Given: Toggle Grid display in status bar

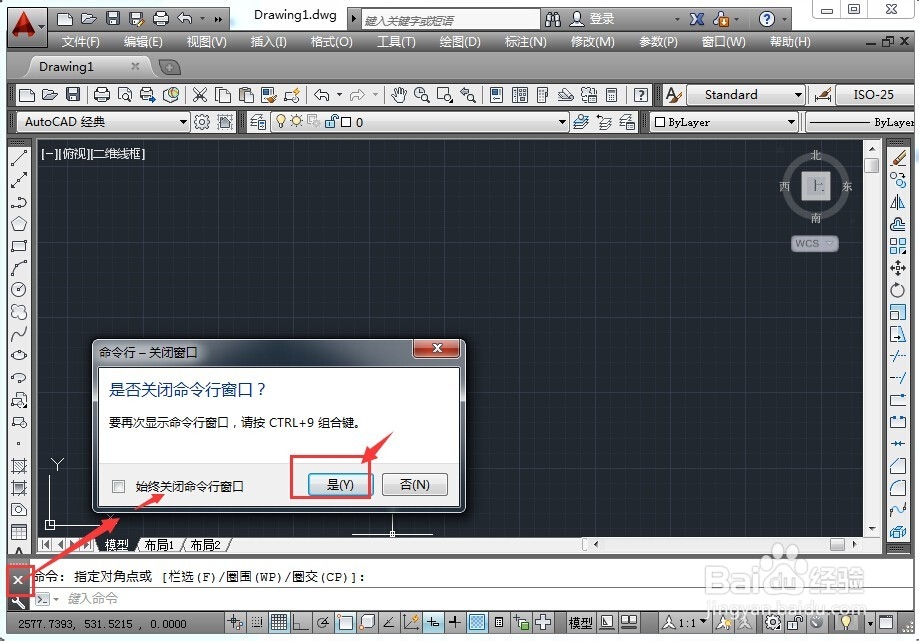Looking at the screenshot, I should [279, 623].
